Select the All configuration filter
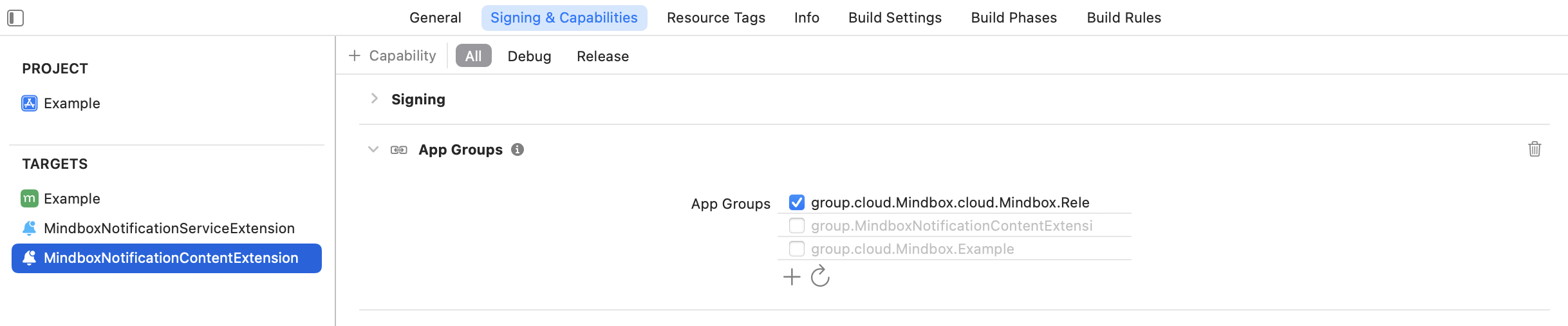 [474, 56]
